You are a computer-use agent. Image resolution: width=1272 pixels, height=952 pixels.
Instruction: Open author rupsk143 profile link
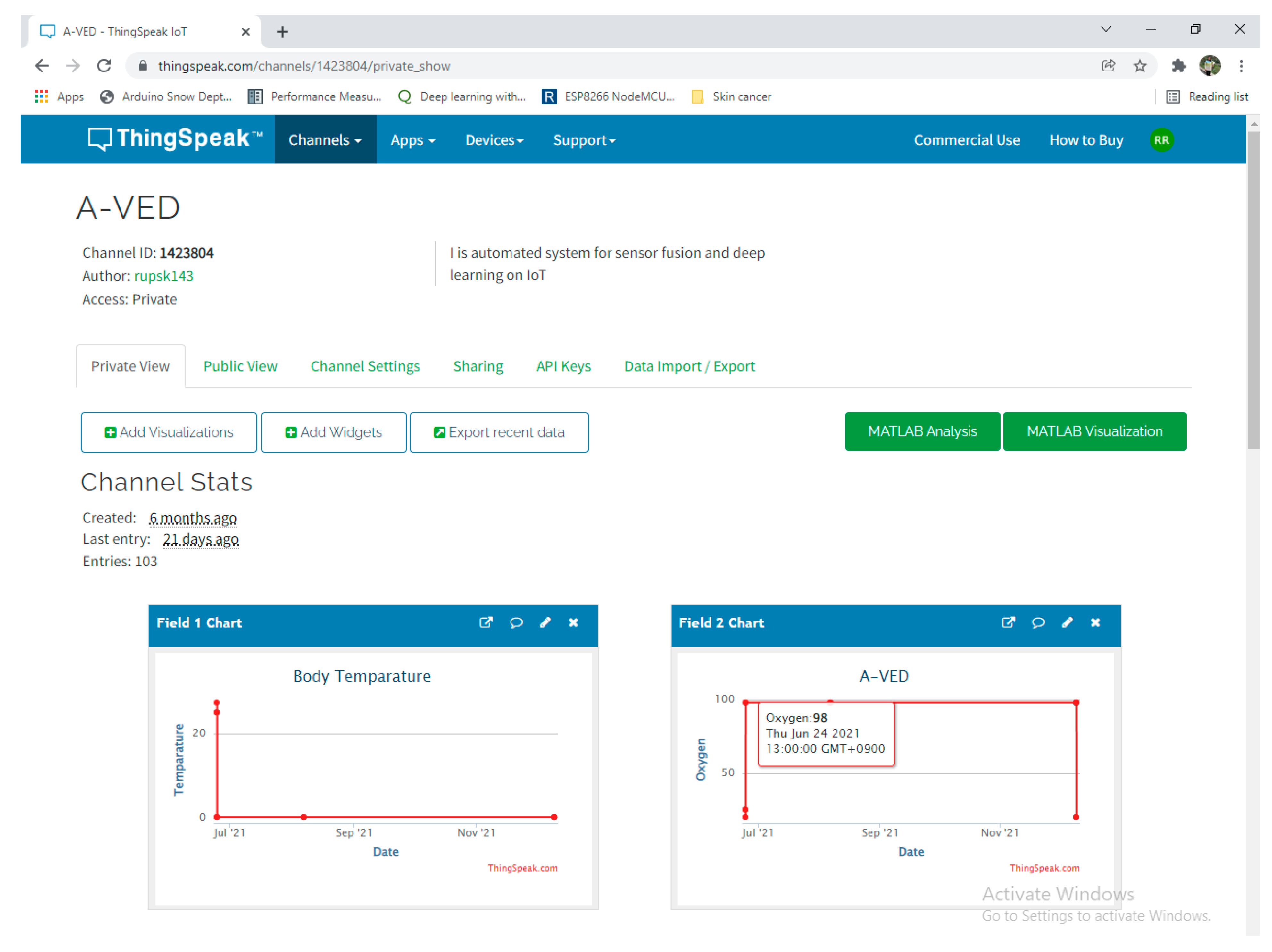pyautogui.click(x=164, y=276)
